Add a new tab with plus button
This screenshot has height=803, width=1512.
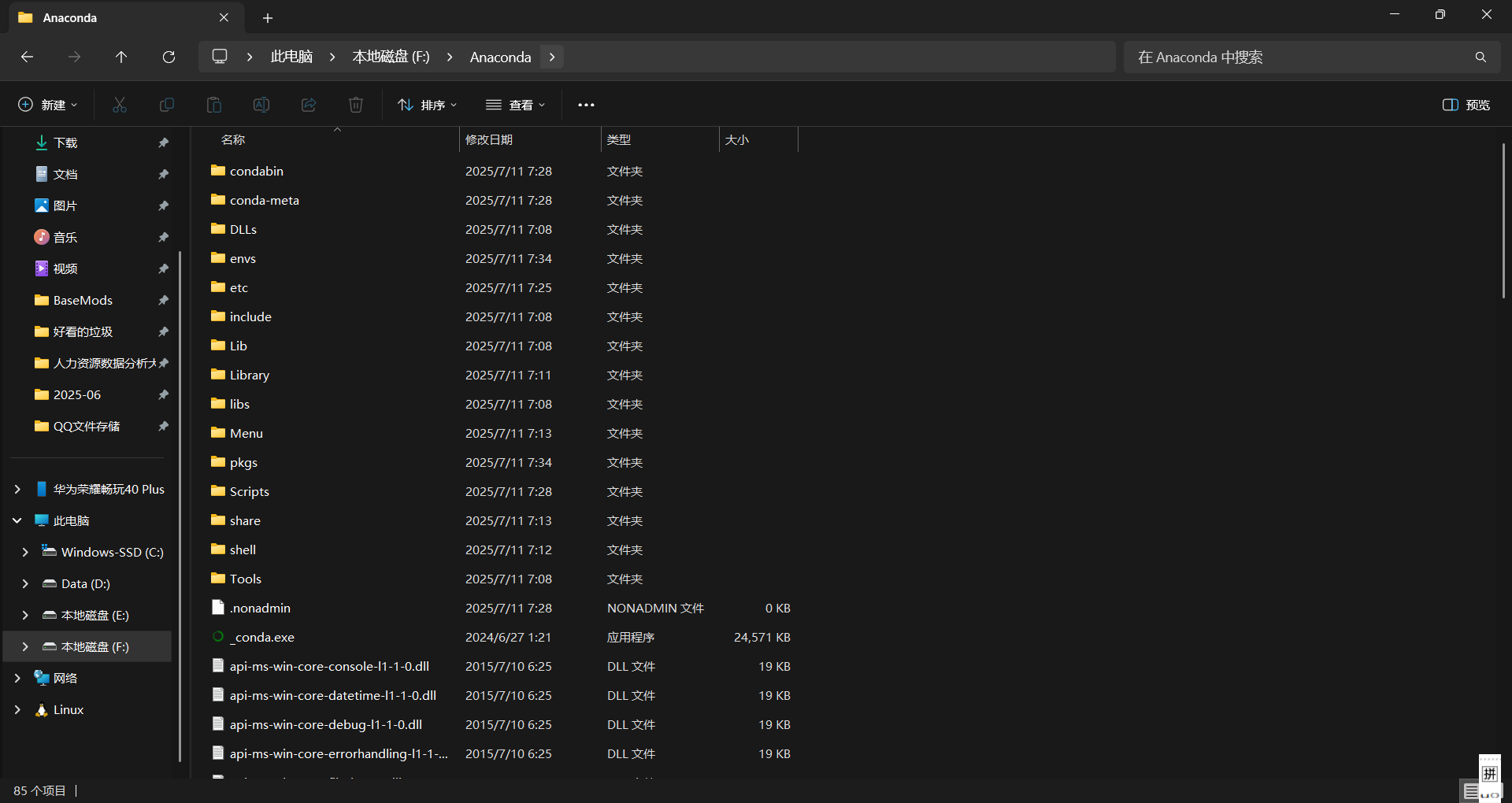[x=268, y=17]
